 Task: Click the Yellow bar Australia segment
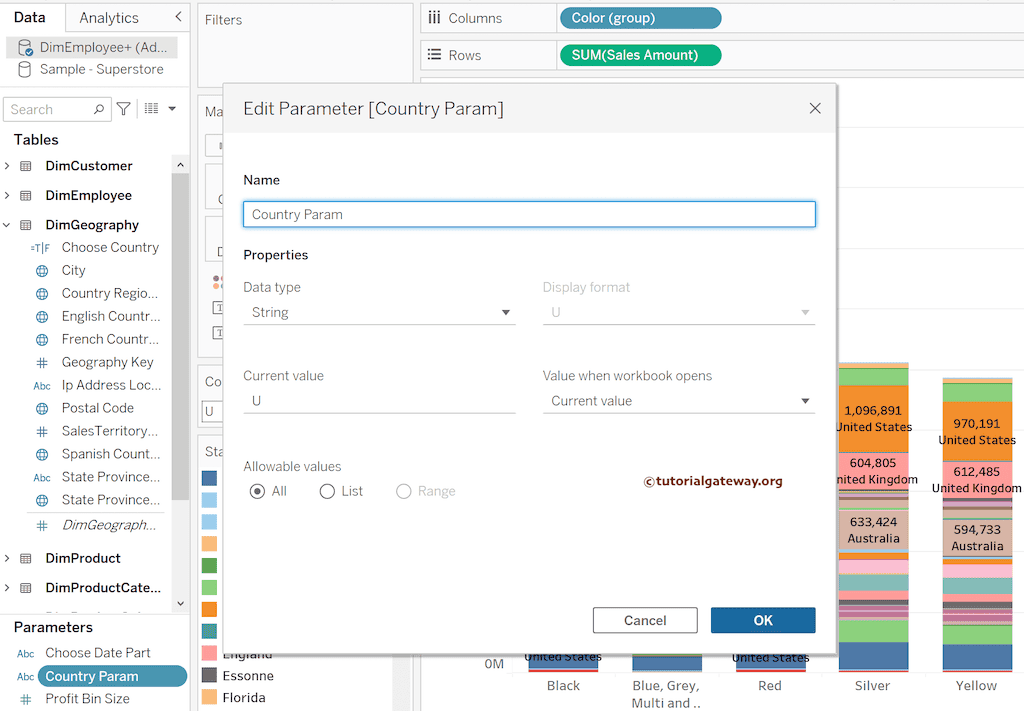point(977,537)
